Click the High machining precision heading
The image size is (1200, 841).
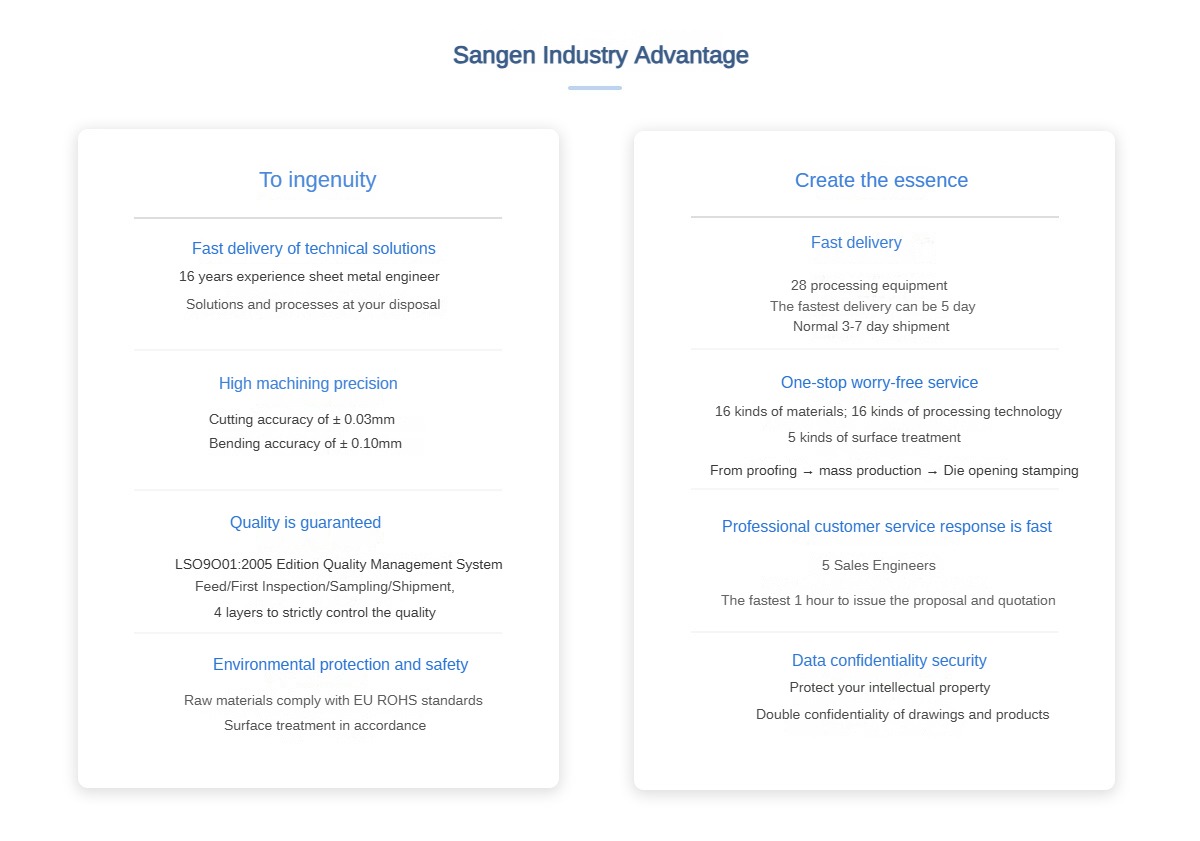coord(308,383)
